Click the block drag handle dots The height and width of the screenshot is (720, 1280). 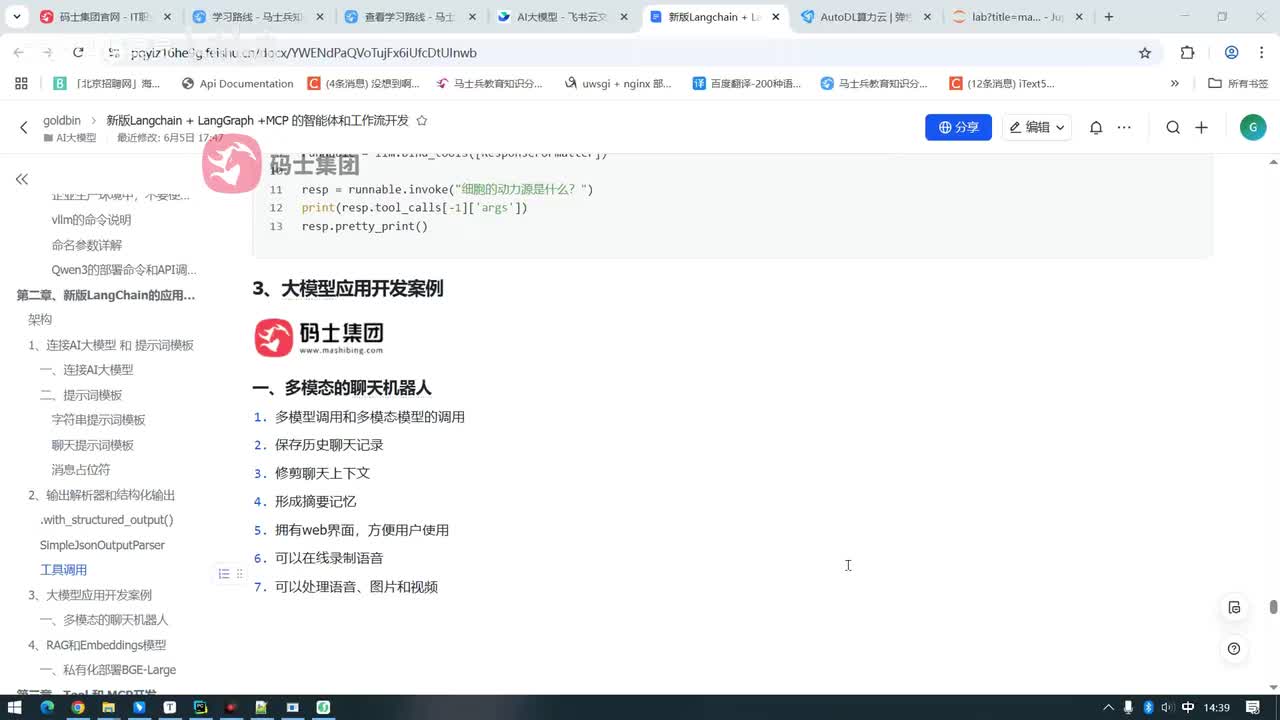[x=239, y=574]
